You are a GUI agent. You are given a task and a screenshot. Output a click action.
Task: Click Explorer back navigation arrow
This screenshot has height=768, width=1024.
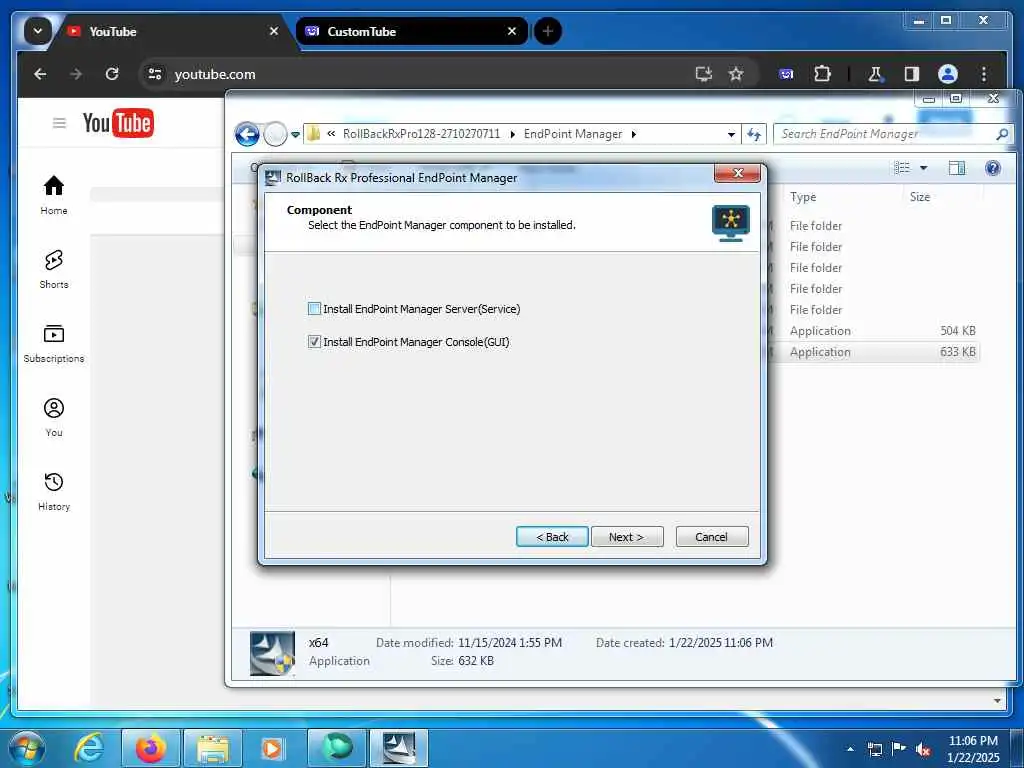click(247, 135)
